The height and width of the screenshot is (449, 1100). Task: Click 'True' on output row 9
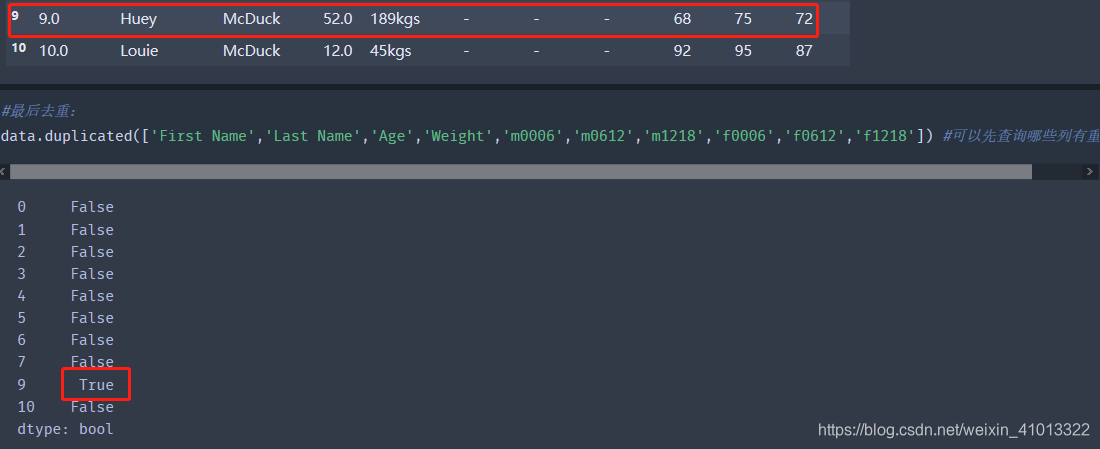coord(96,384)
